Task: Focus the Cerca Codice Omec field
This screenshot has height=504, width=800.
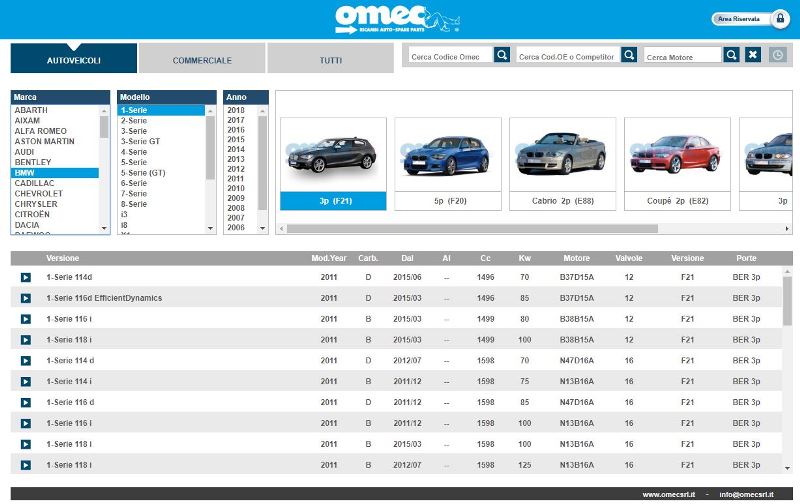Action: tap(451, 55)
